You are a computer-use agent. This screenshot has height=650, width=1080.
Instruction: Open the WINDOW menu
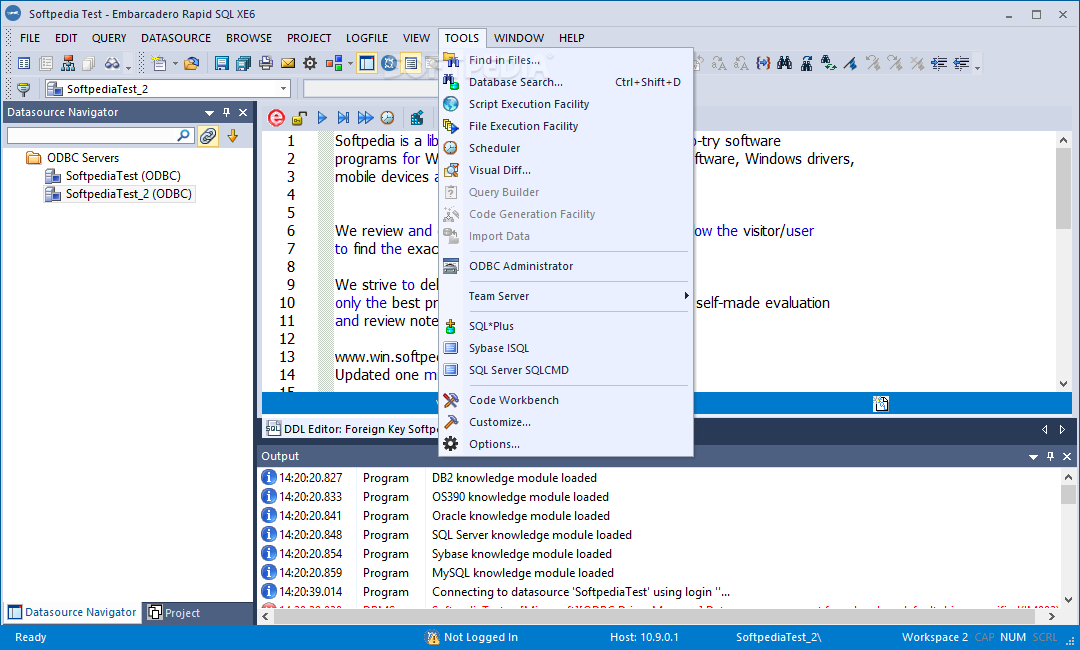[x=519, y=38]
